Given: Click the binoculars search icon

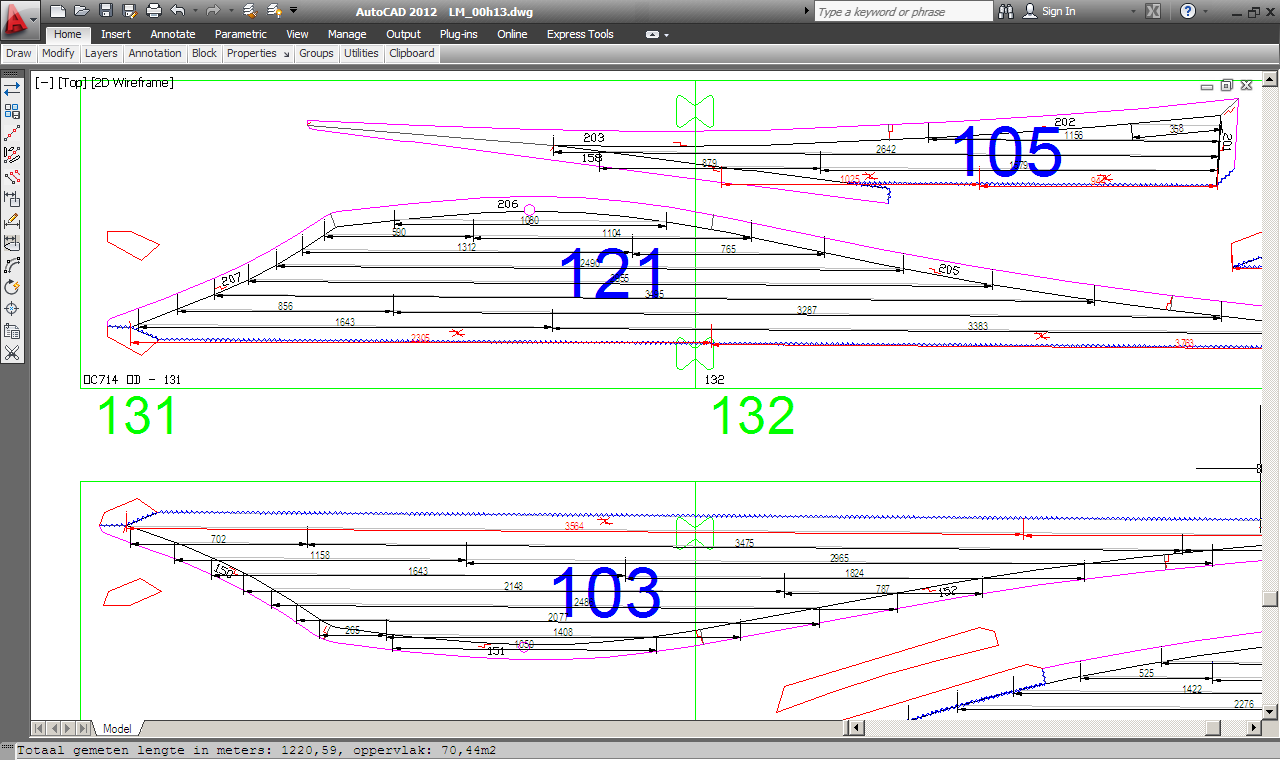Looking at the screenshot, I should [1005, 11].
